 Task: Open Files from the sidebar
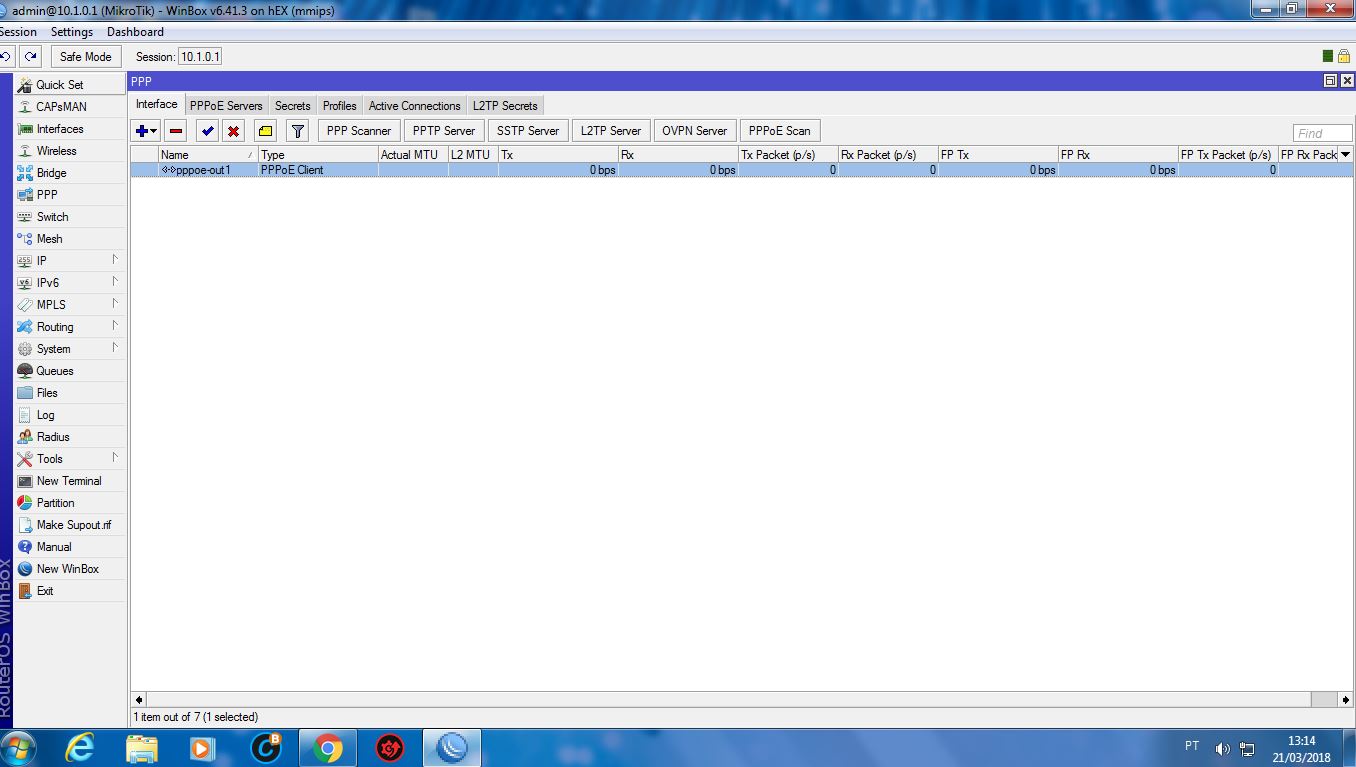[70, 393]
